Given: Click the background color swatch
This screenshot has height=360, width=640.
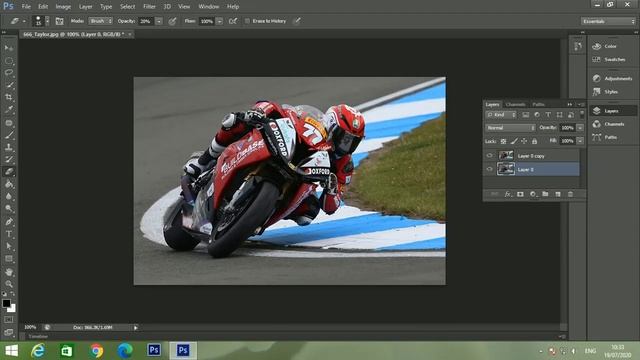Looking at the screenshot, I should 12,309.
